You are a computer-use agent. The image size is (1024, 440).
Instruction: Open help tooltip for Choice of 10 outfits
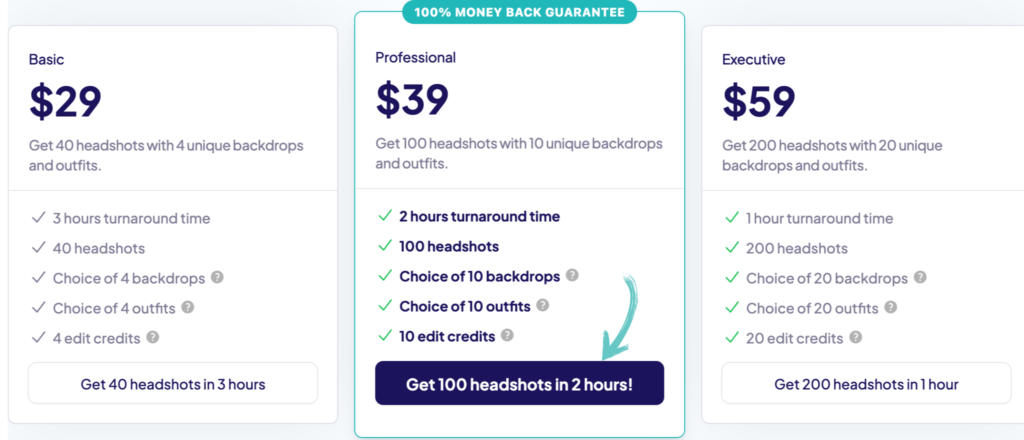(543, 305)
